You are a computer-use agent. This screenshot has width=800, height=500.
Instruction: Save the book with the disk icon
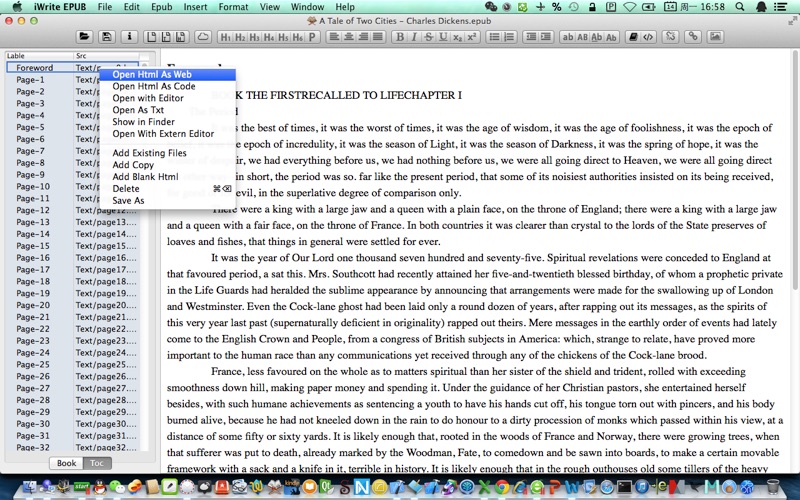coord(107,37)
